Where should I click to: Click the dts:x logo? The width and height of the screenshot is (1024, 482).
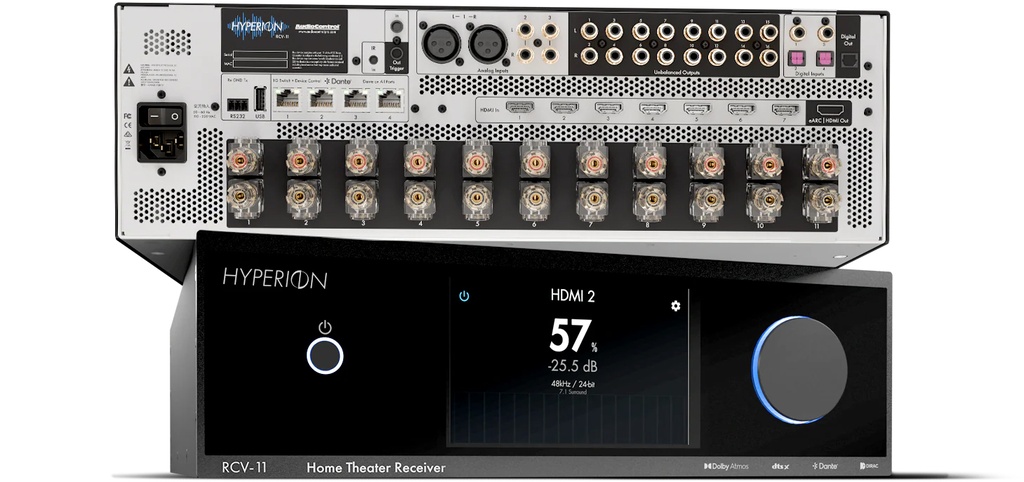pyautogui.click(x=780, y=466)
